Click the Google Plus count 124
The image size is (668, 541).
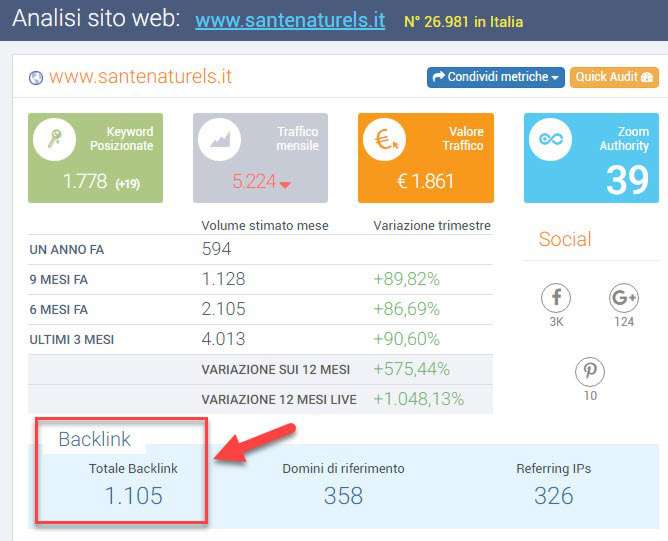(x=624, y=322)
